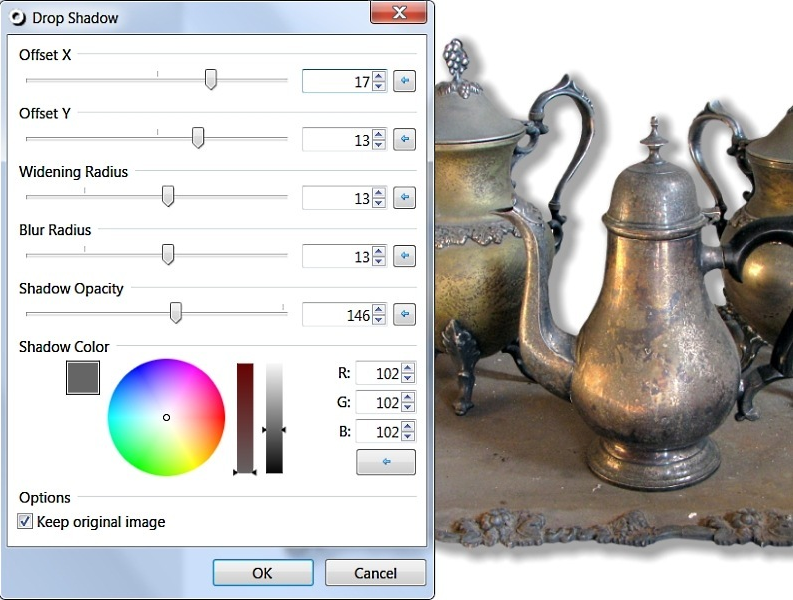Reset Shadow Opacity to default
The image size is (793, 600).
[x=405, y=314]
